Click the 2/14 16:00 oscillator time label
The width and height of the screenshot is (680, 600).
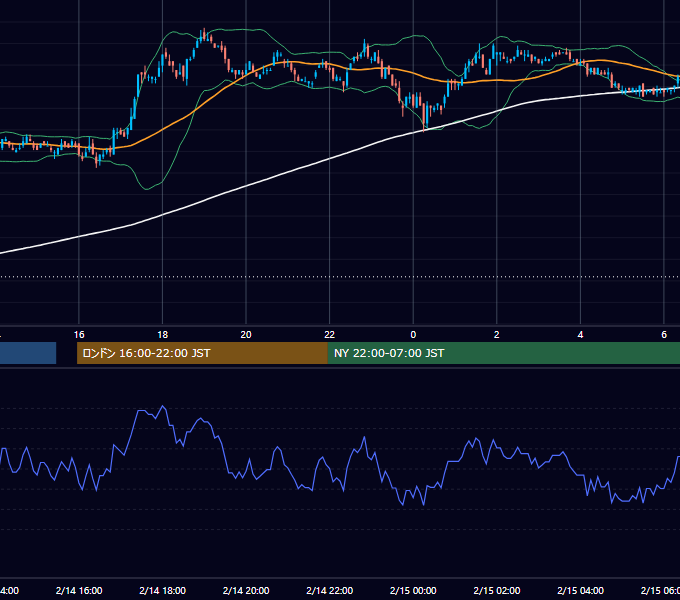coord(79,590)
